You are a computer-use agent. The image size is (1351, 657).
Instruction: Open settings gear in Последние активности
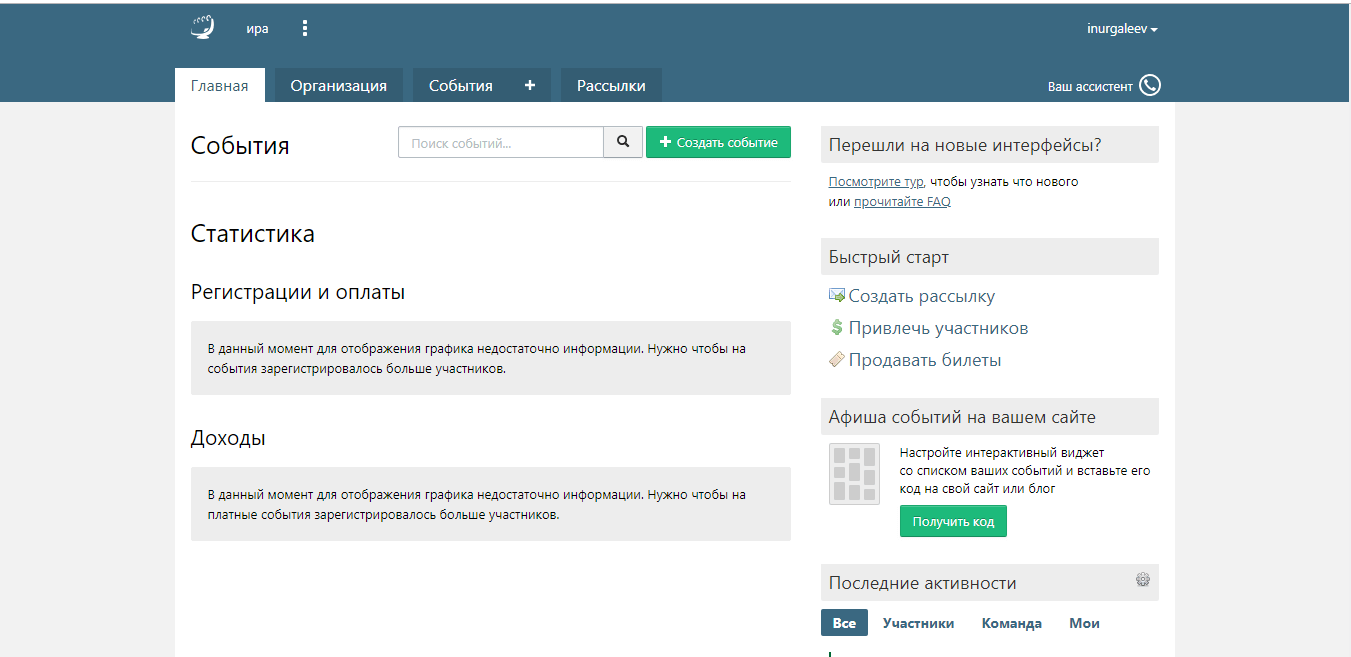tap(1143, 580)
